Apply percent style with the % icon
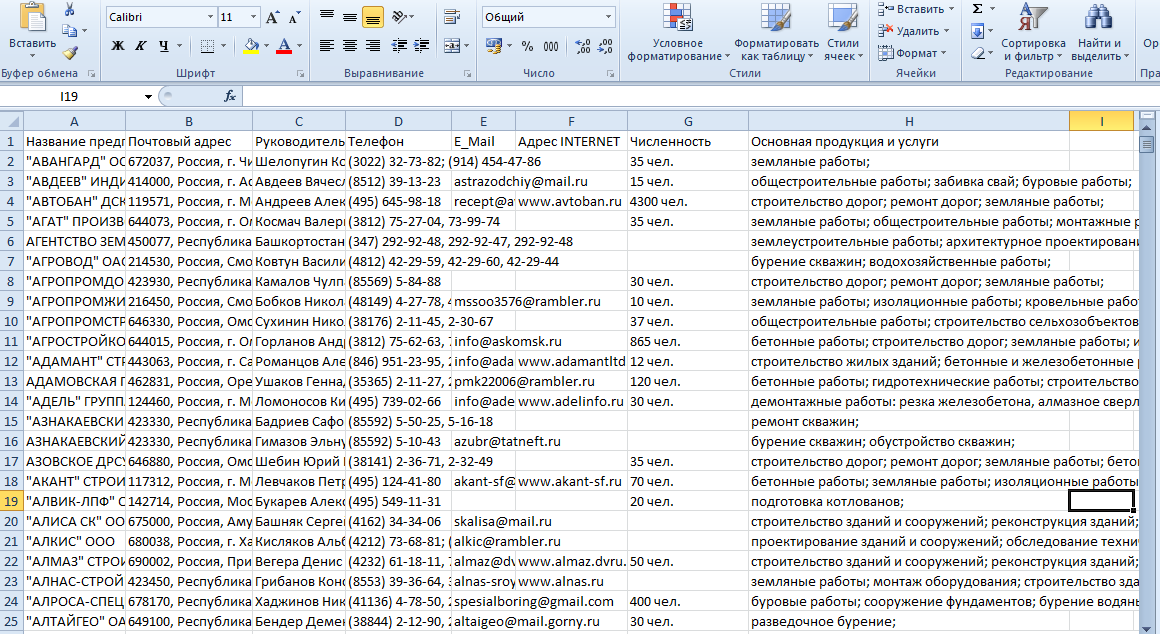This screenshot has width=1160, height=634. pyautogui.click(x=527, y=46)
